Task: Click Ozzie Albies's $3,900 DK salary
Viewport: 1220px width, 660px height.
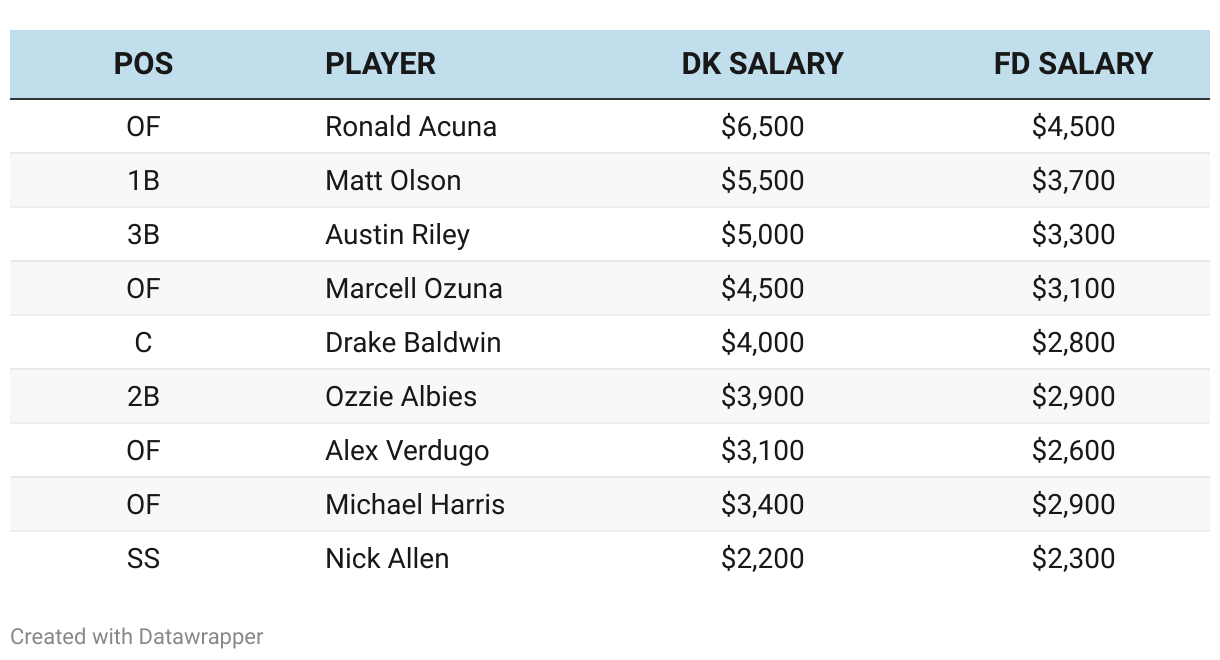Action: point(762,397)
